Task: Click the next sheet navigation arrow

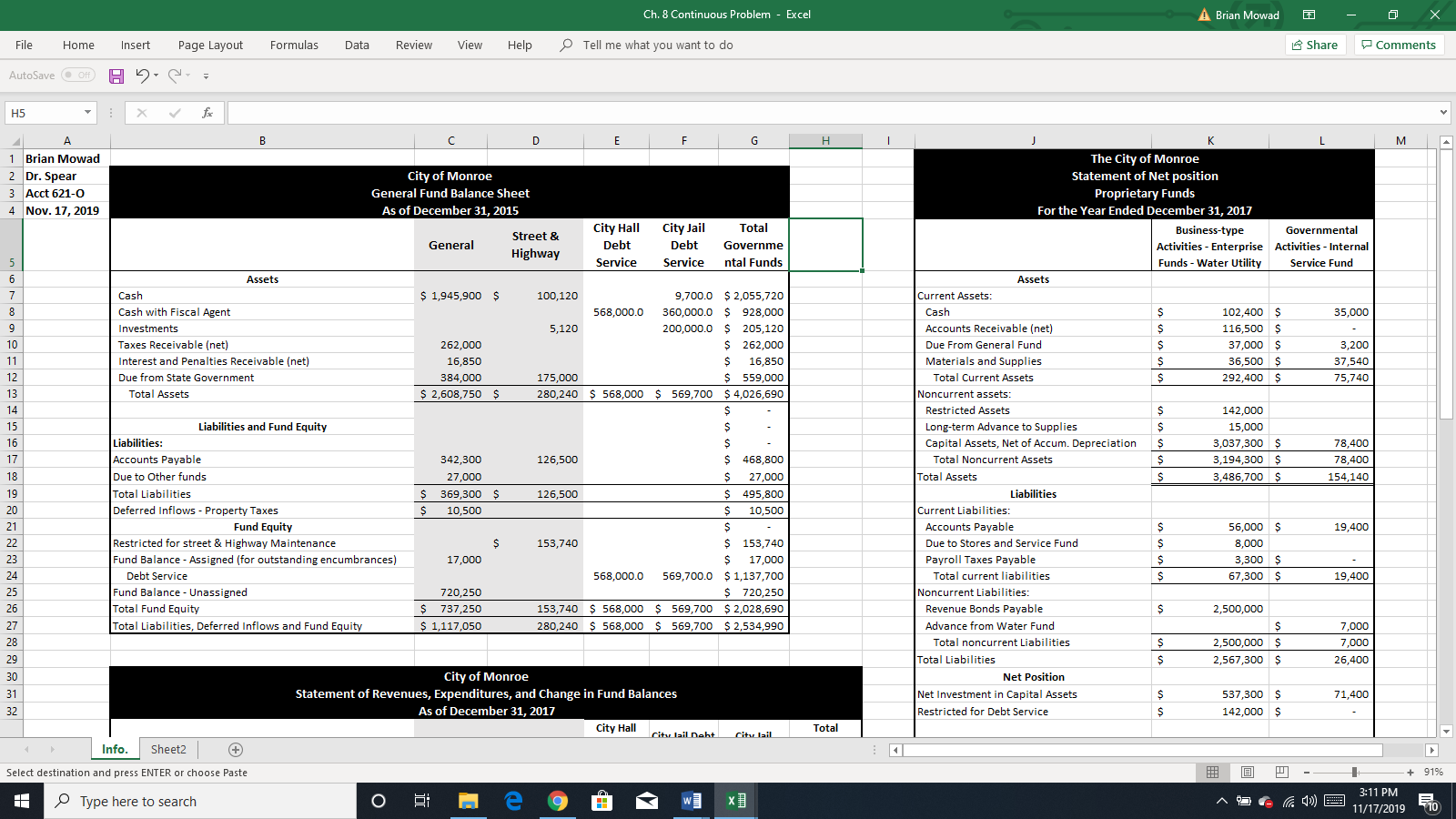Action: [x=53, y=750]
